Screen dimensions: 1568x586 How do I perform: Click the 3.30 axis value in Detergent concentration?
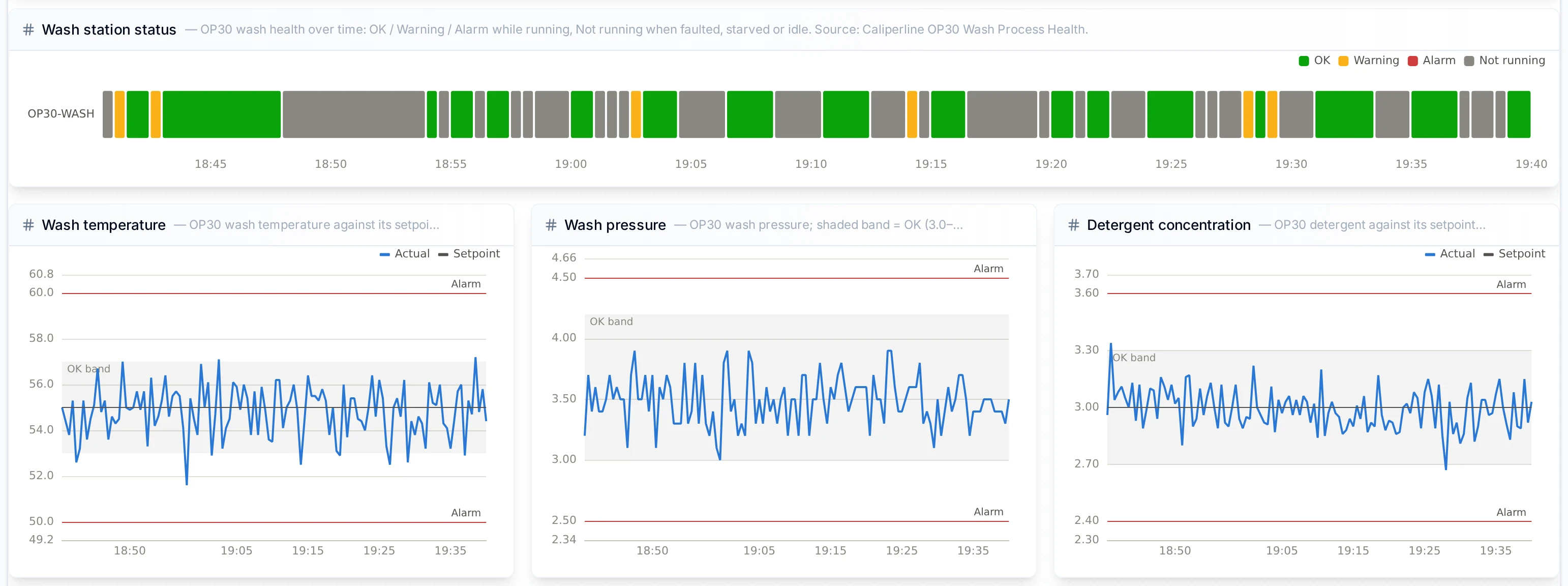tap(1086, 349)
